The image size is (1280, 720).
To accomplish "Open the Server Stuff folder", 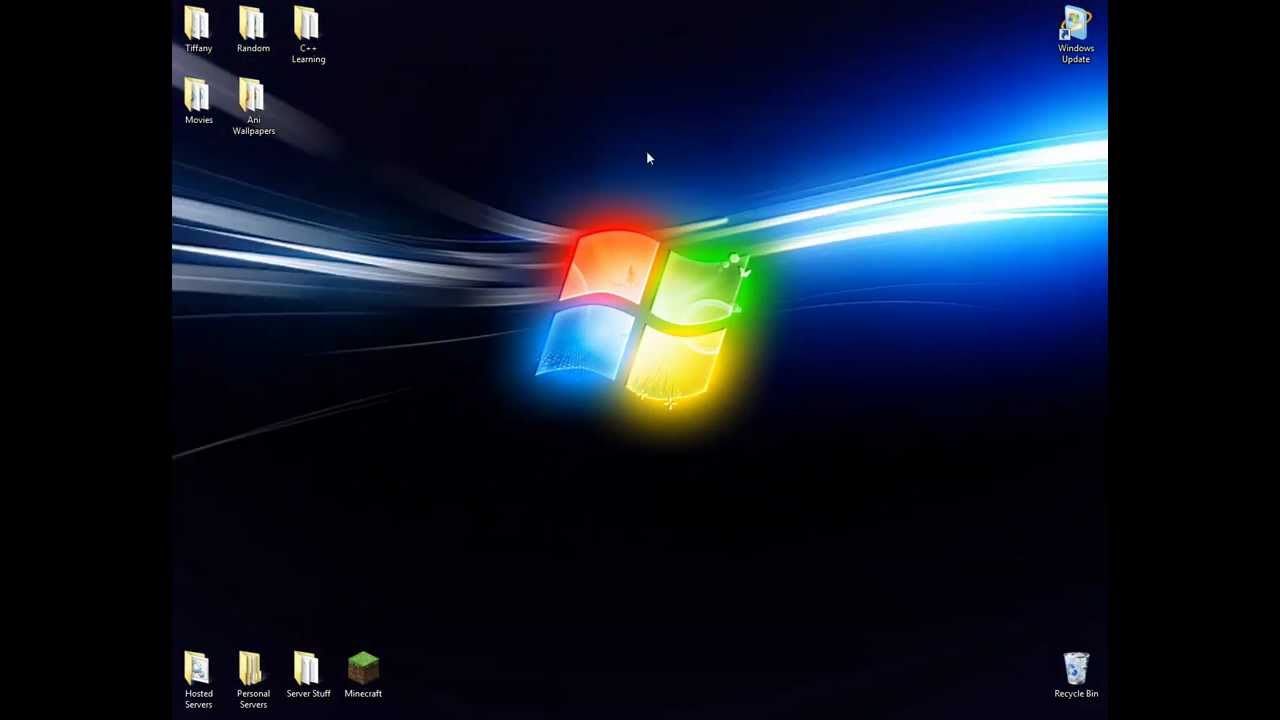I will pos(308,665).
